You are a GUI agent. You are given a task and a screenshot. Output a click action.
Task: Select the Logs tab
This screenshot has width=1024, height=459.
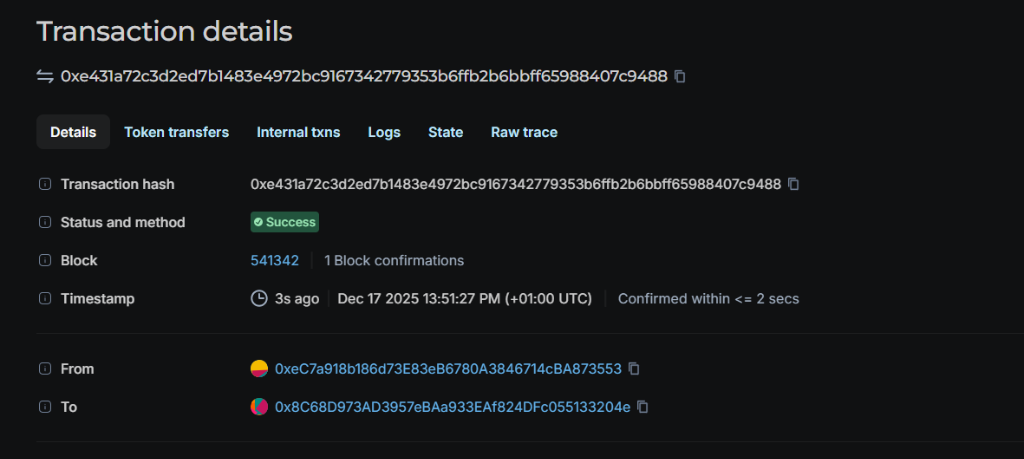tap(384, 132)
